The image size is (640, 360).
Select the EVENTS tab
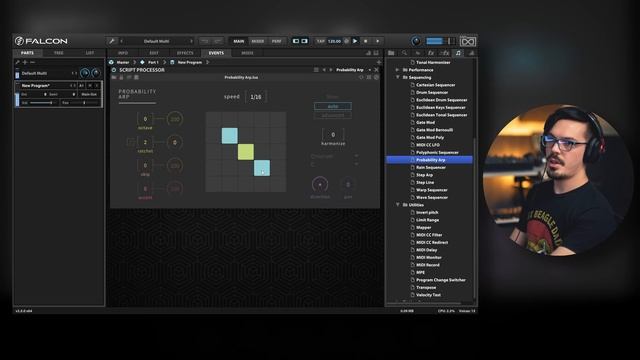click(x=216, y=53)
